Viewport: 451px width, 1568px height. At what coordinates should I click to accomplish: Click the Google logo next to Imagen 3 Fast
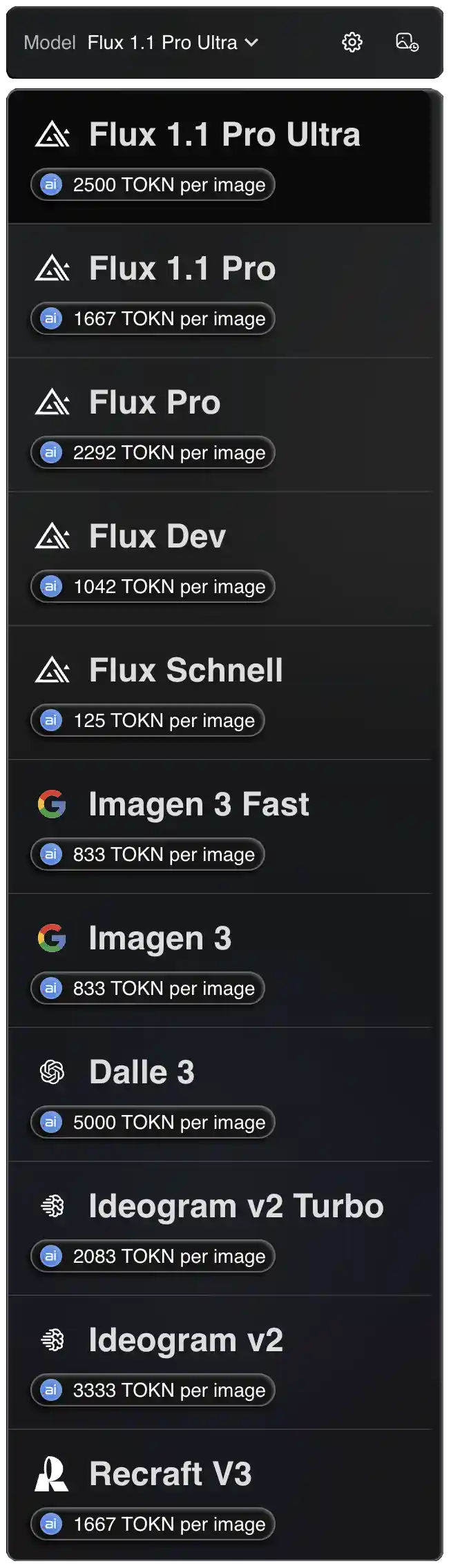50,804
